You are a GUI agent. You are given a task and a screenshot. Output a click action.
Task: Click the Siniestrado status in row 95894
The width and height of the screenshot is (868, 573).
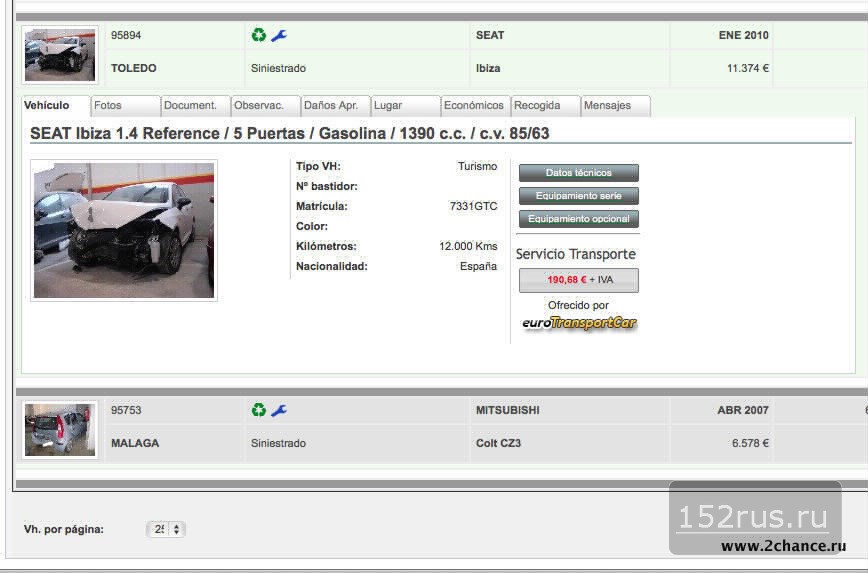tap(278, 68)
